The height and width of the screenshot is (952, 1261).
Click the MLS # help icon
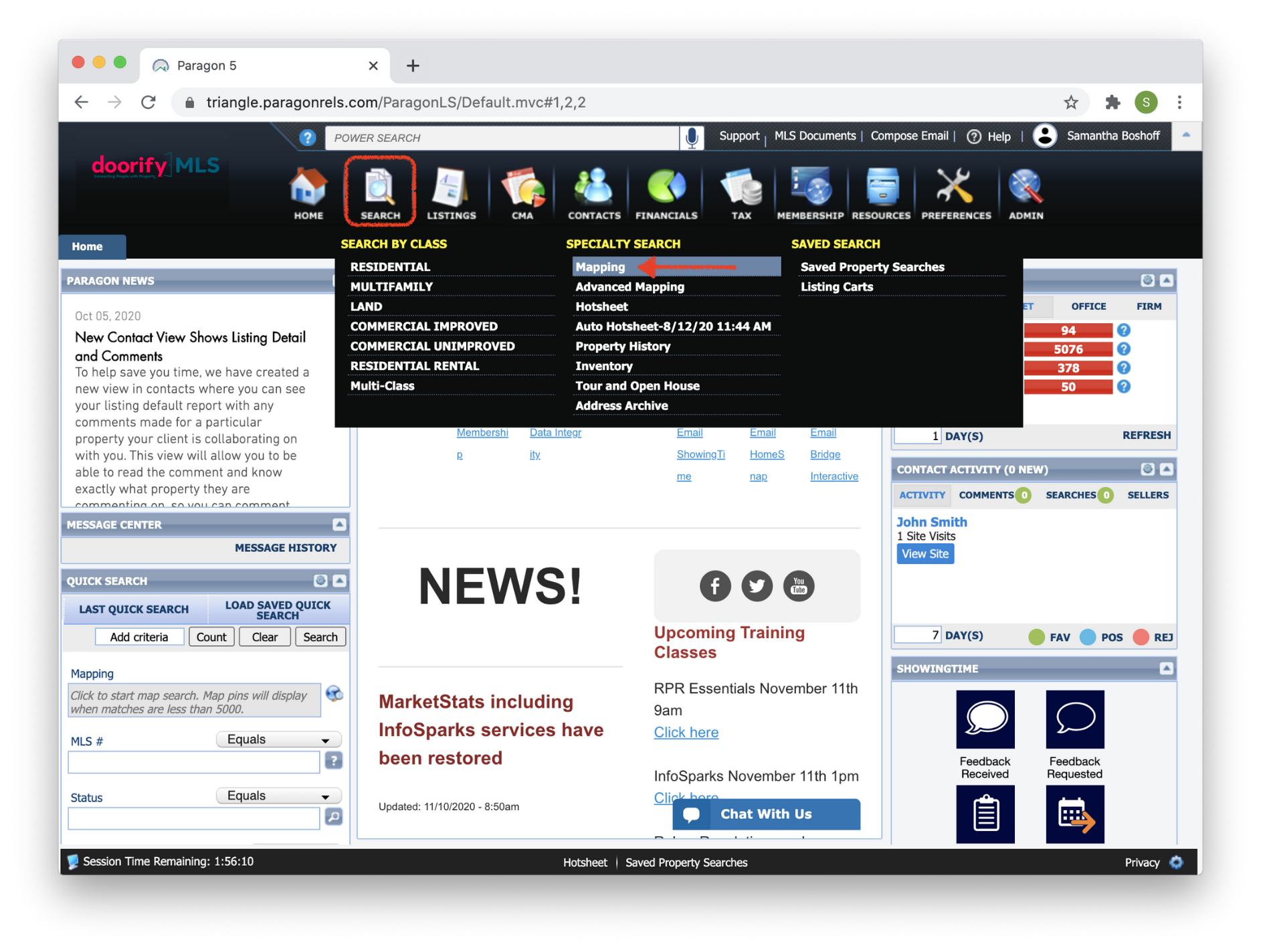pyautogui.click(x=333, y=761)
